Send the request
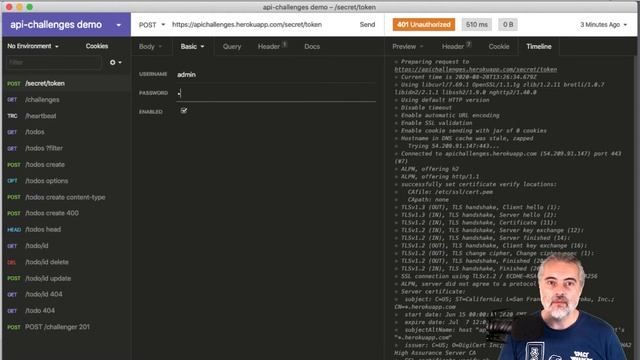640x360 pixels. tap(367, 24)
